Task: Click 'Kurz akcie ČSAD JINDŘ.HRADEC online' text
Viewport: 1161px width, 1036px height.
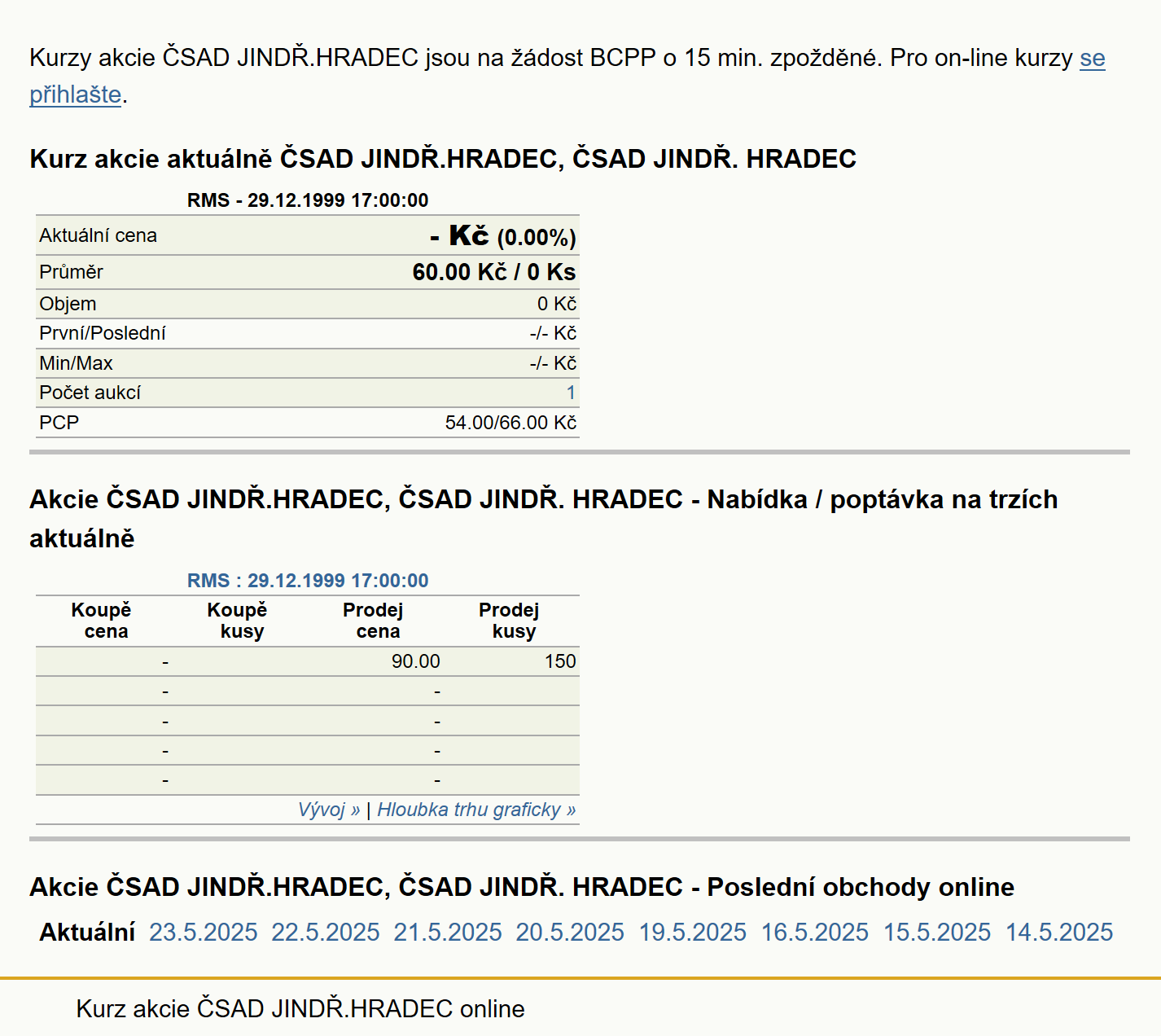Action: click(300, 1009)
